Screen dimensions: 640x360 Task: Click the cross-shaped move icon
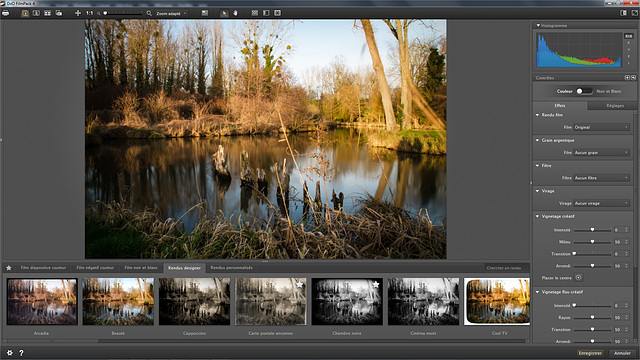click(78, 13)
